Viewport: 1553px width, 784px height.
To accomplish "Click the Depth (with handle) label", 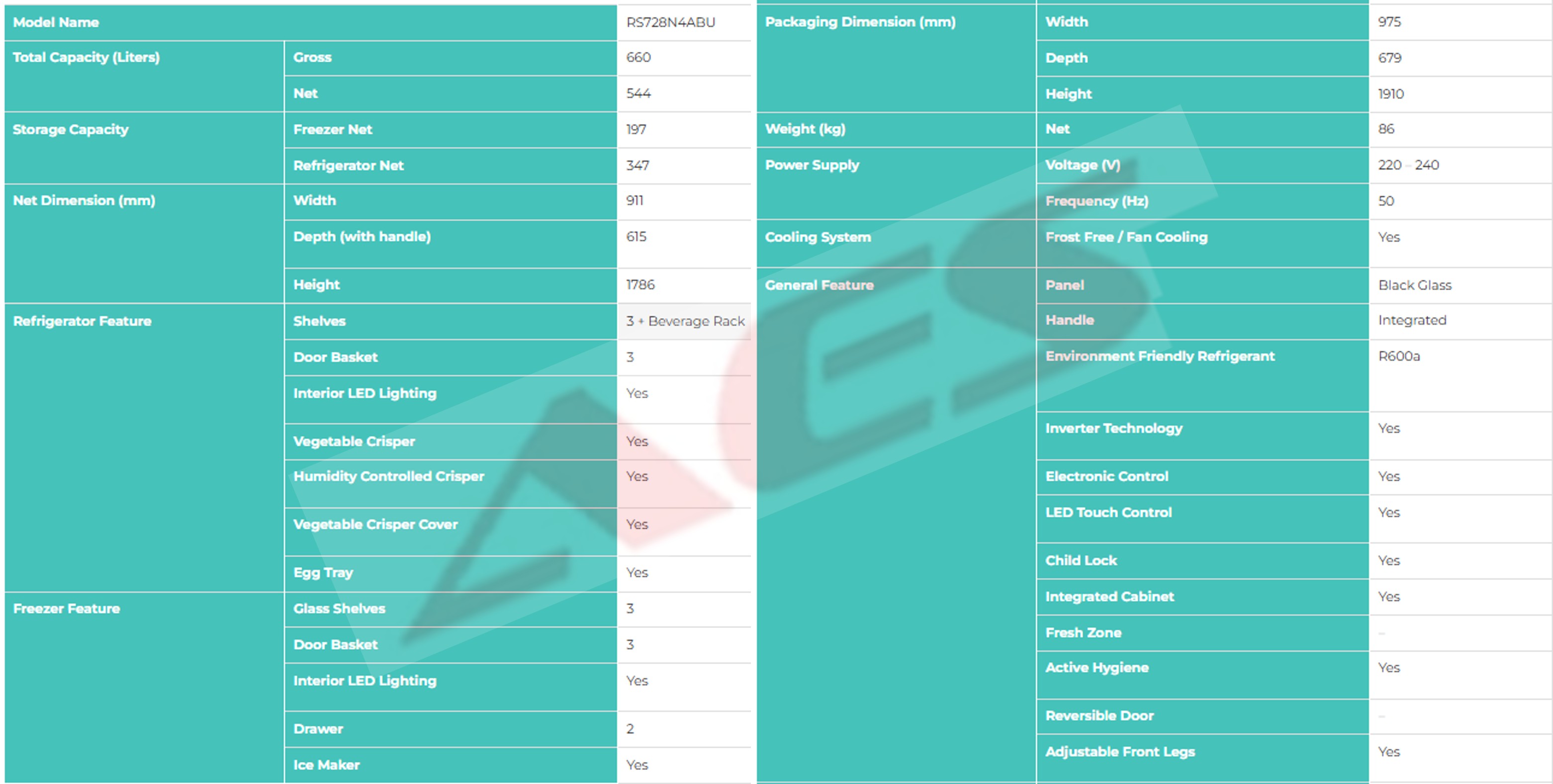I will (362, 237).
